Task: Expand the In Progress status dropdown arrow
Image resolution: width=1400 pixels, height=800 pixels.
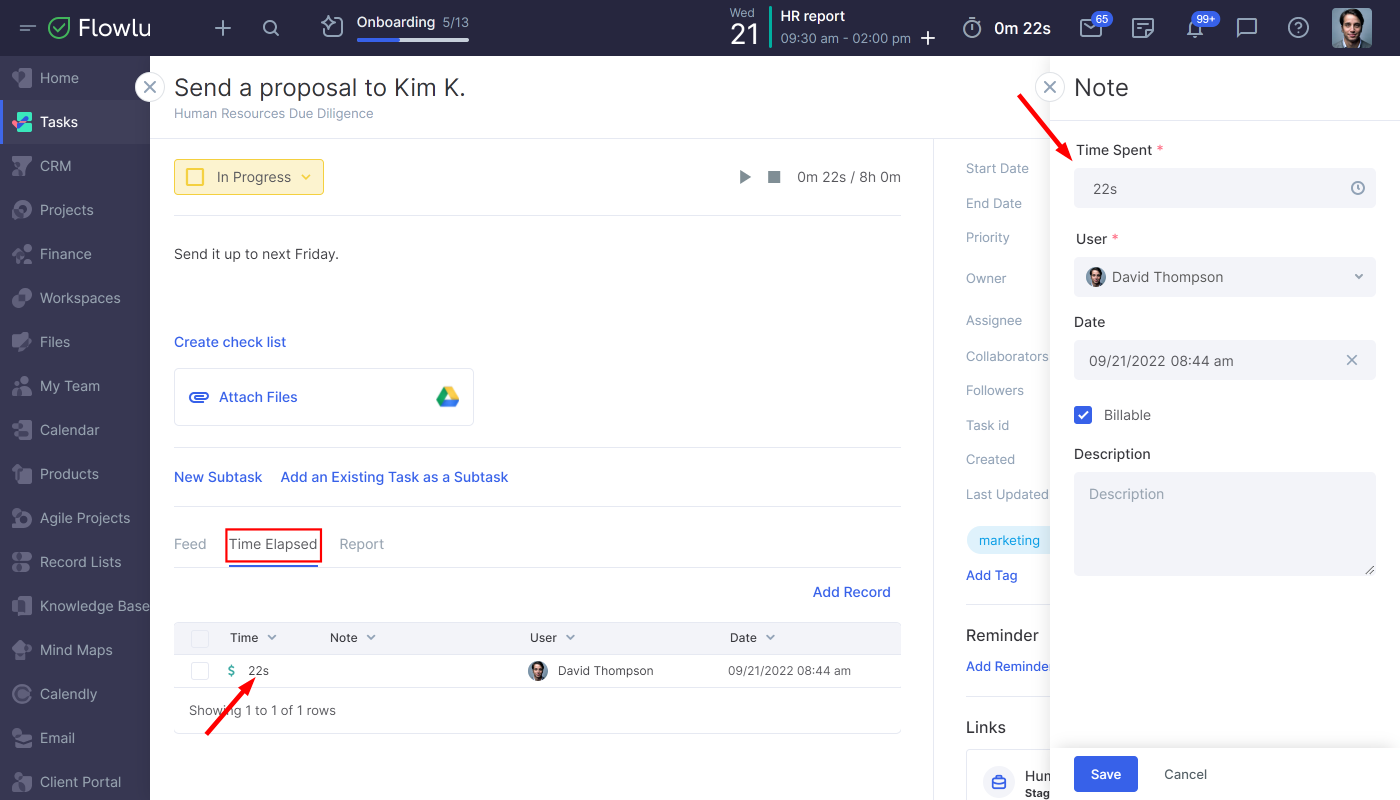Action: coord(306,177)
